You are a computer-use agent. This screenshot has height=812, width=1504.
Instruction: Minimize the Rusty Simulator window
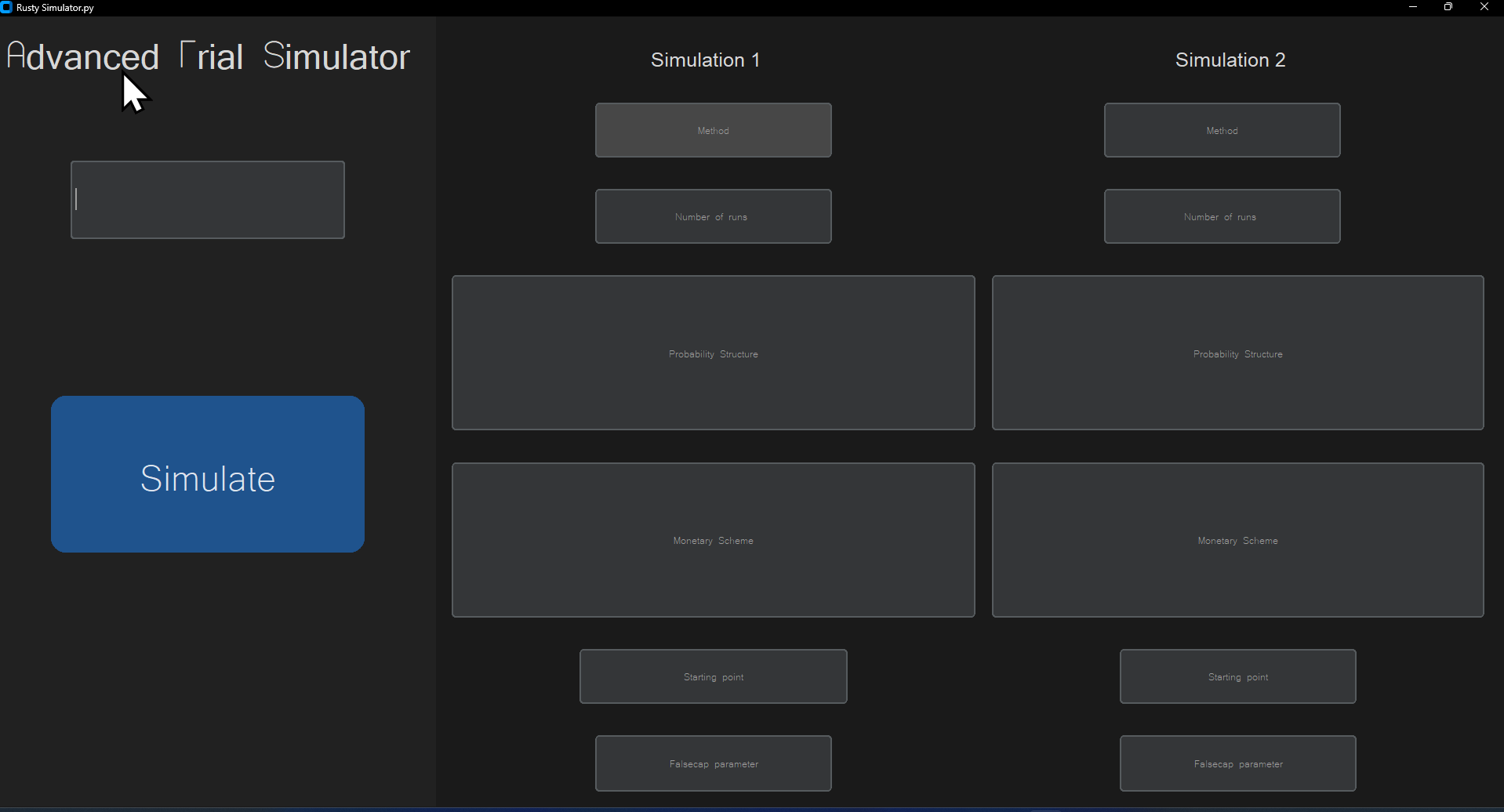1413,7
